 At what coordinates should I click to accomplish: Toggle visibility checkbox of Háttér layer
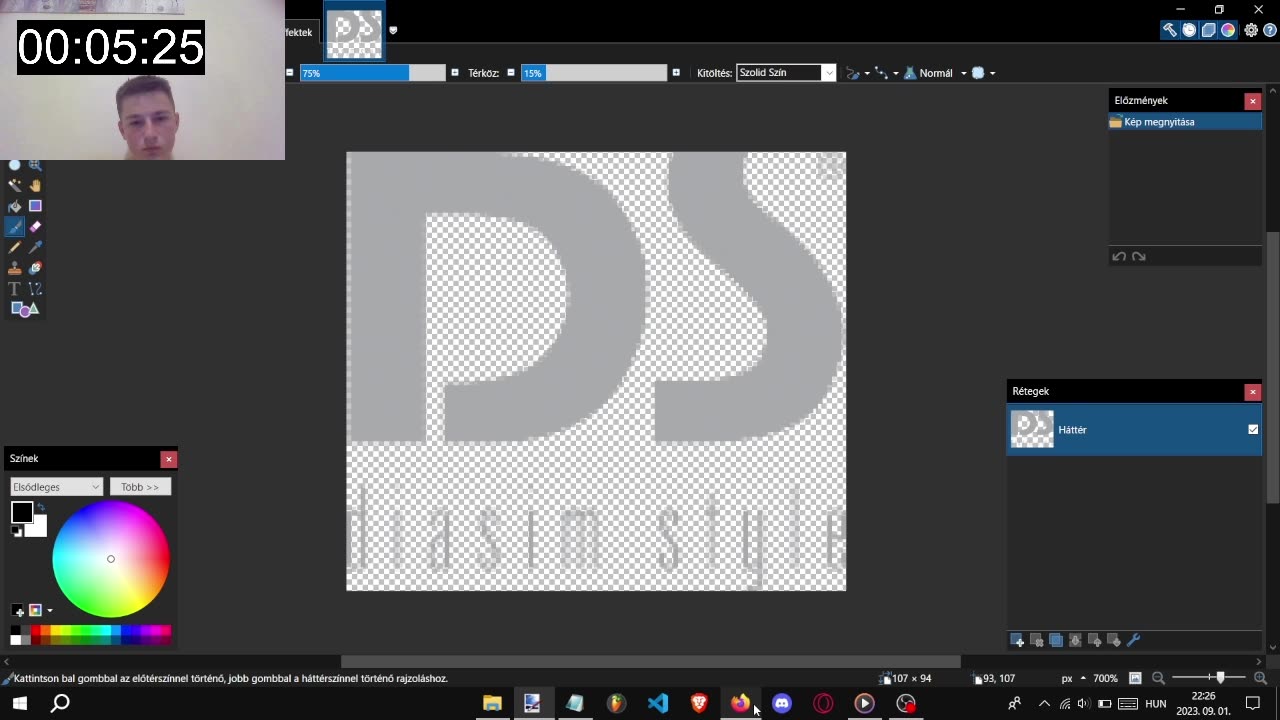coord(1253,429)
